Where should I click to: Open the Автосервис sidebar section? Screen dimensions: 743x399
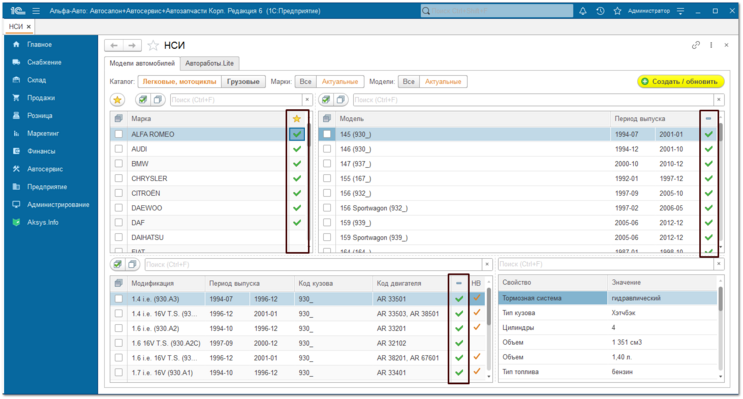tap(45, 169)
